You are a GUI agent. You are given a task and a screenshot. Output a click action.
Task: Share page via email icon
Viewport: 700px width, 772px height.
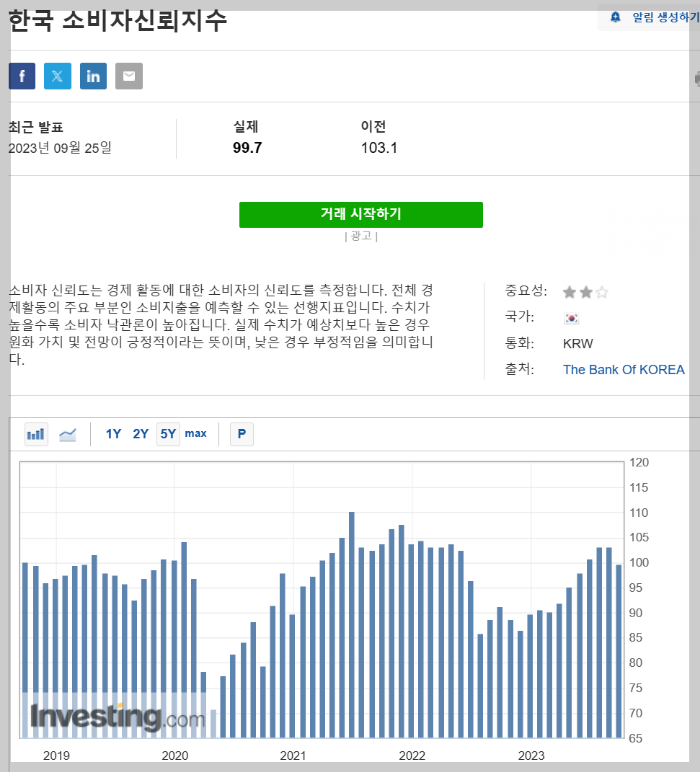(x=129, y=76)
